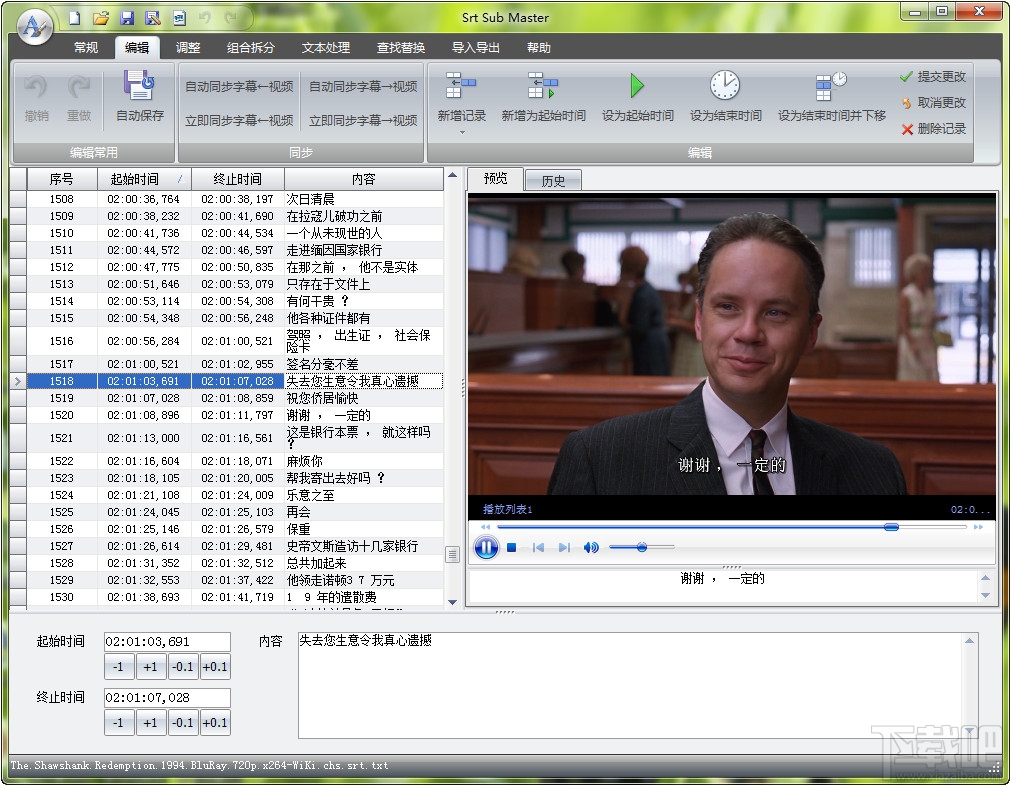1011x786 pixels.
Task: Open the 常规 ribbon tab
Action: pos(86,48)
